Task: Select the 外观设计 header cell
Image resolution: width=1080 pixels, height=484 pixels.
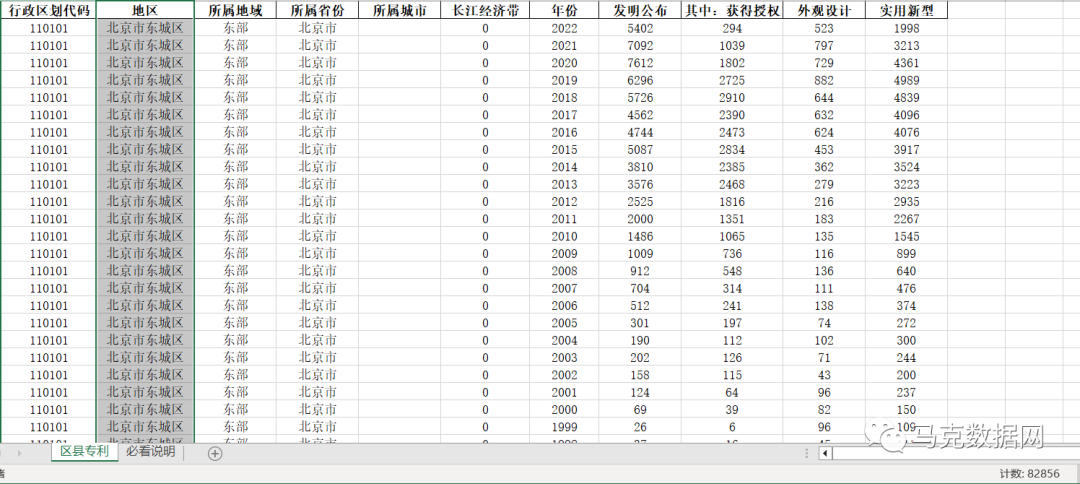Action: (824, 10)
